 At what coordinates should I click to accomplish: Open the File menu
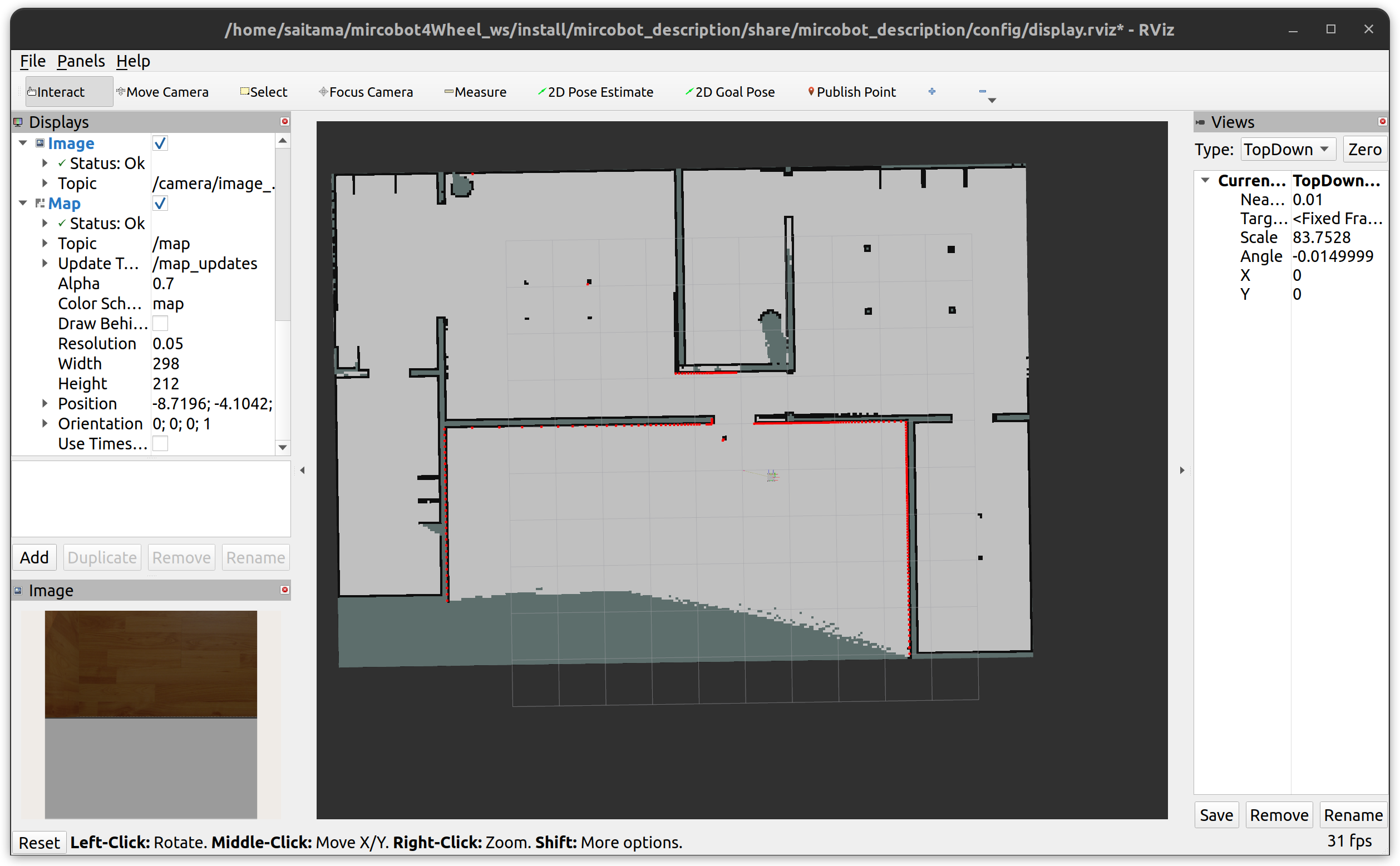click(32, 61)
